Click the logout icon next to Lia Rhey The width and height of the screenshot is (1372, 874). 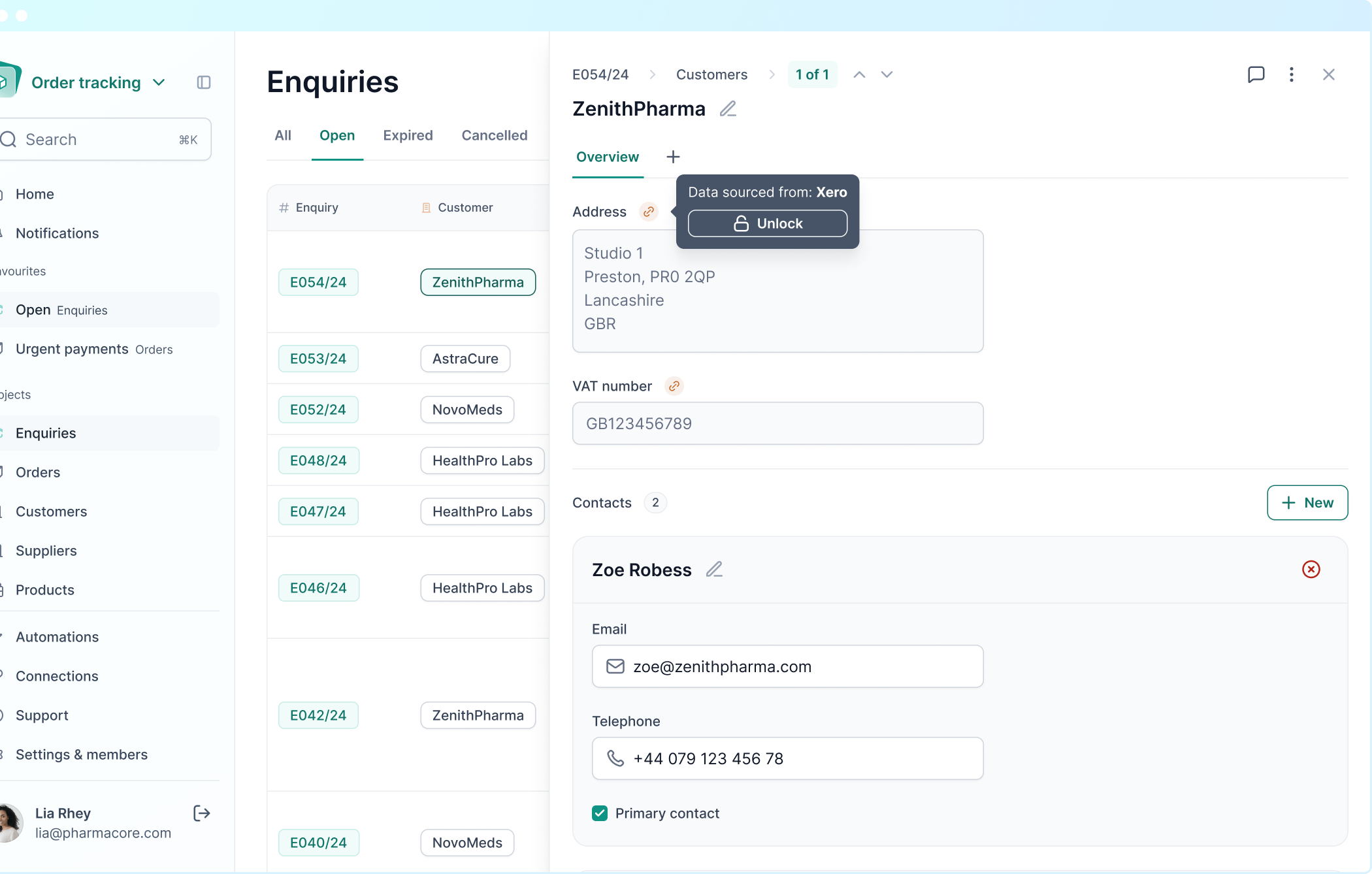[201, 813]
